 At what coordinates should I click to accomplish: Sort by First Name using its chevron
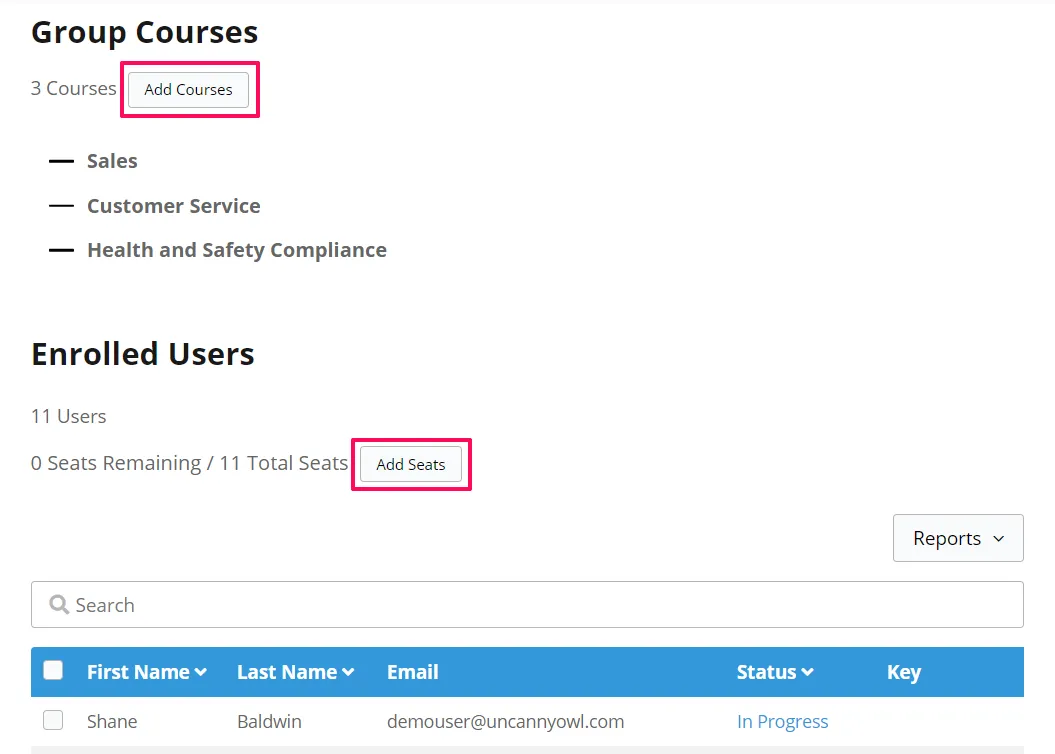(x=201, y=673)
